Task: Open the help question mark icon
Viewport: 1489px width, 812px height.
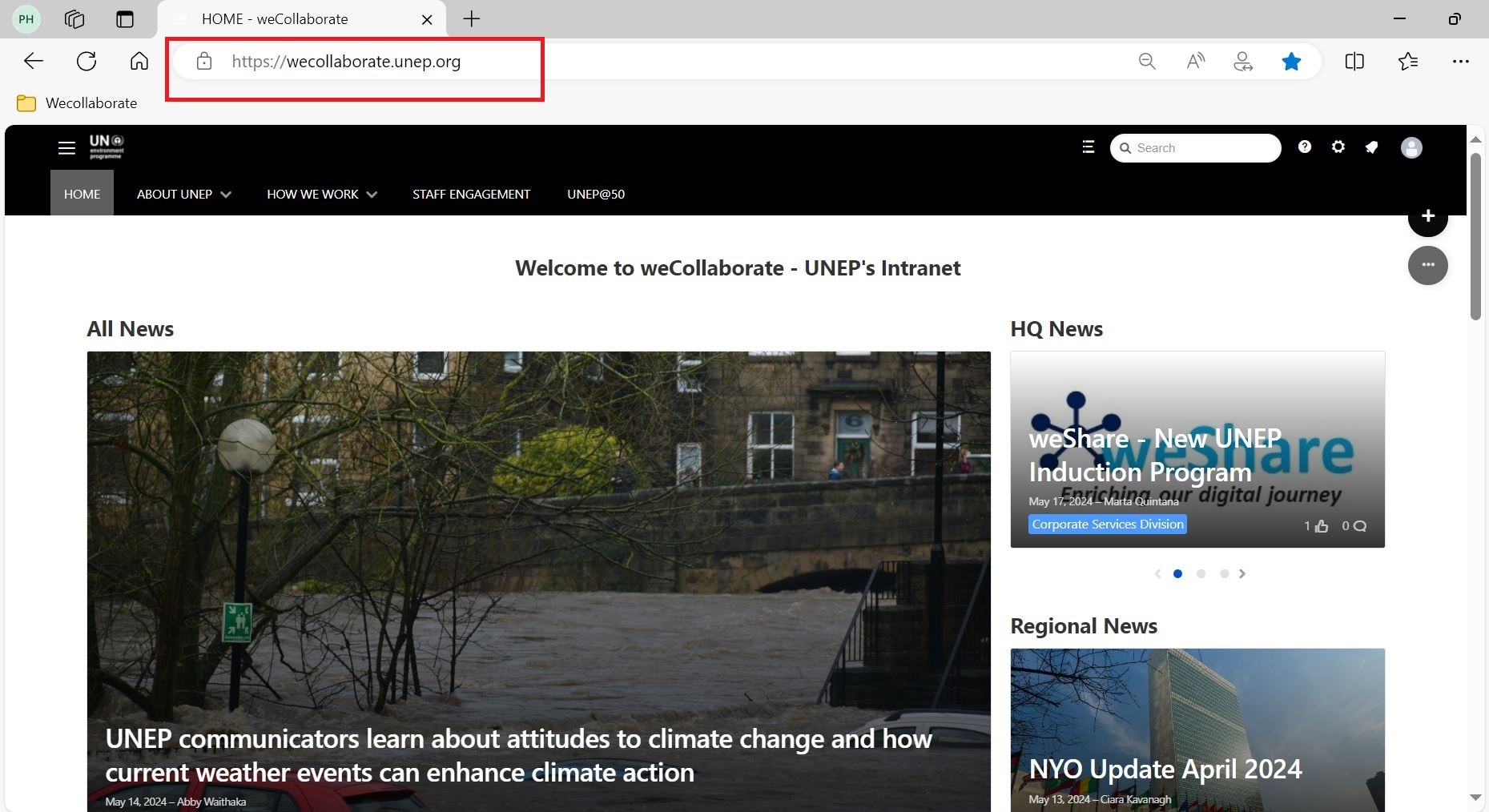Action: click(x=1305, y=147)
